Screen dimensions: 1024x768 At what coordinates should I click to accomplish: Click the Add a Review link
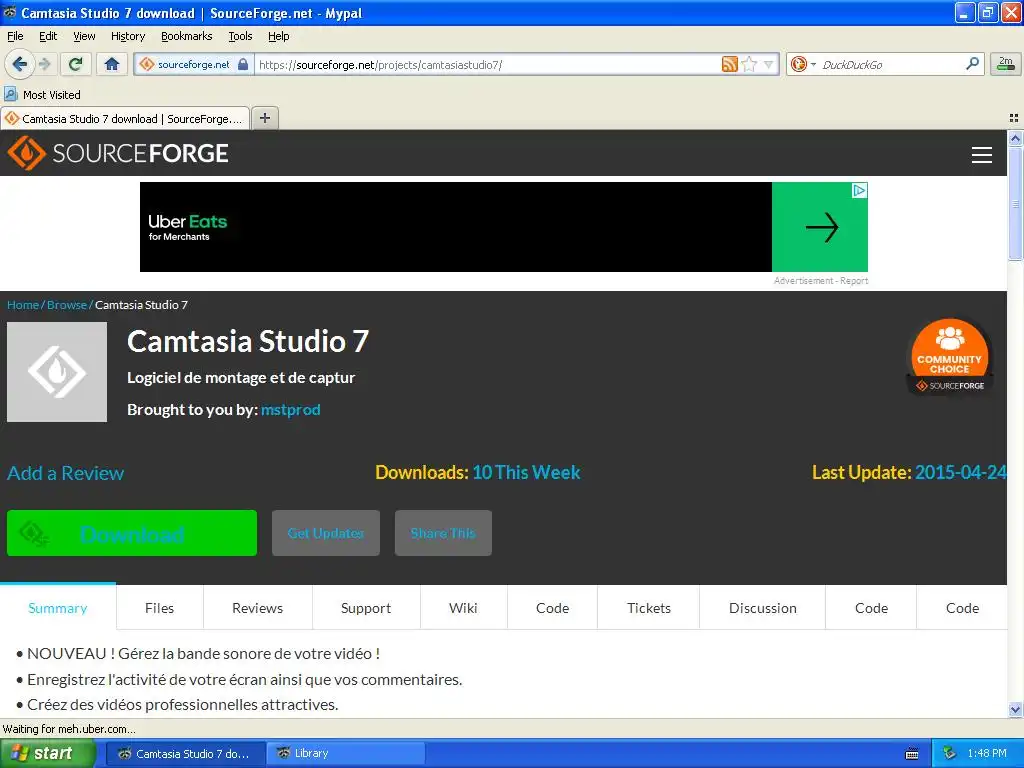point(65,473)
